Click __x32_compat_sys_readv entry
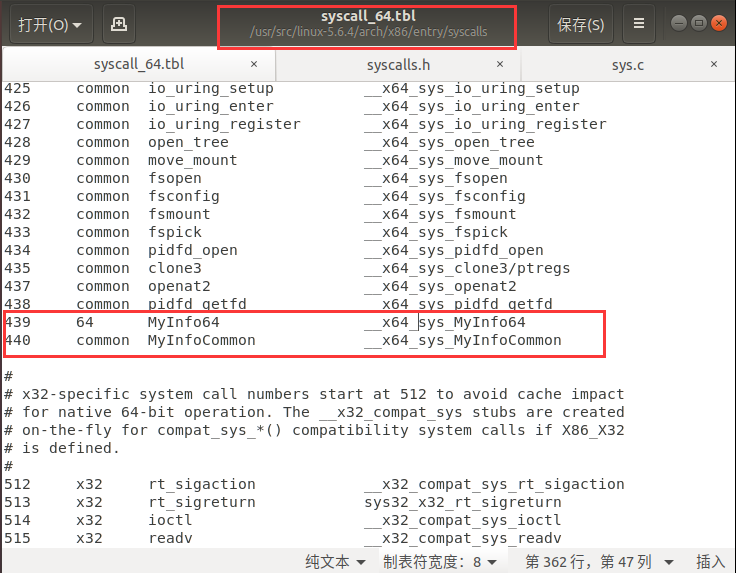736x573 pixels. coord(463,538)
